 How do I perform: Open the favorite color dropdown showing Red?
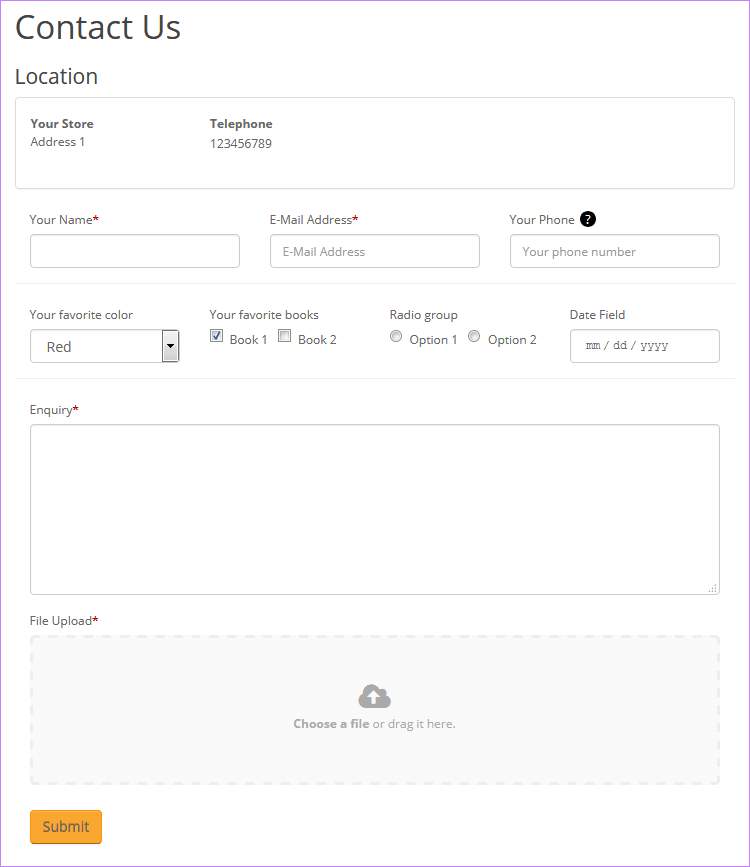coord(105,346)
